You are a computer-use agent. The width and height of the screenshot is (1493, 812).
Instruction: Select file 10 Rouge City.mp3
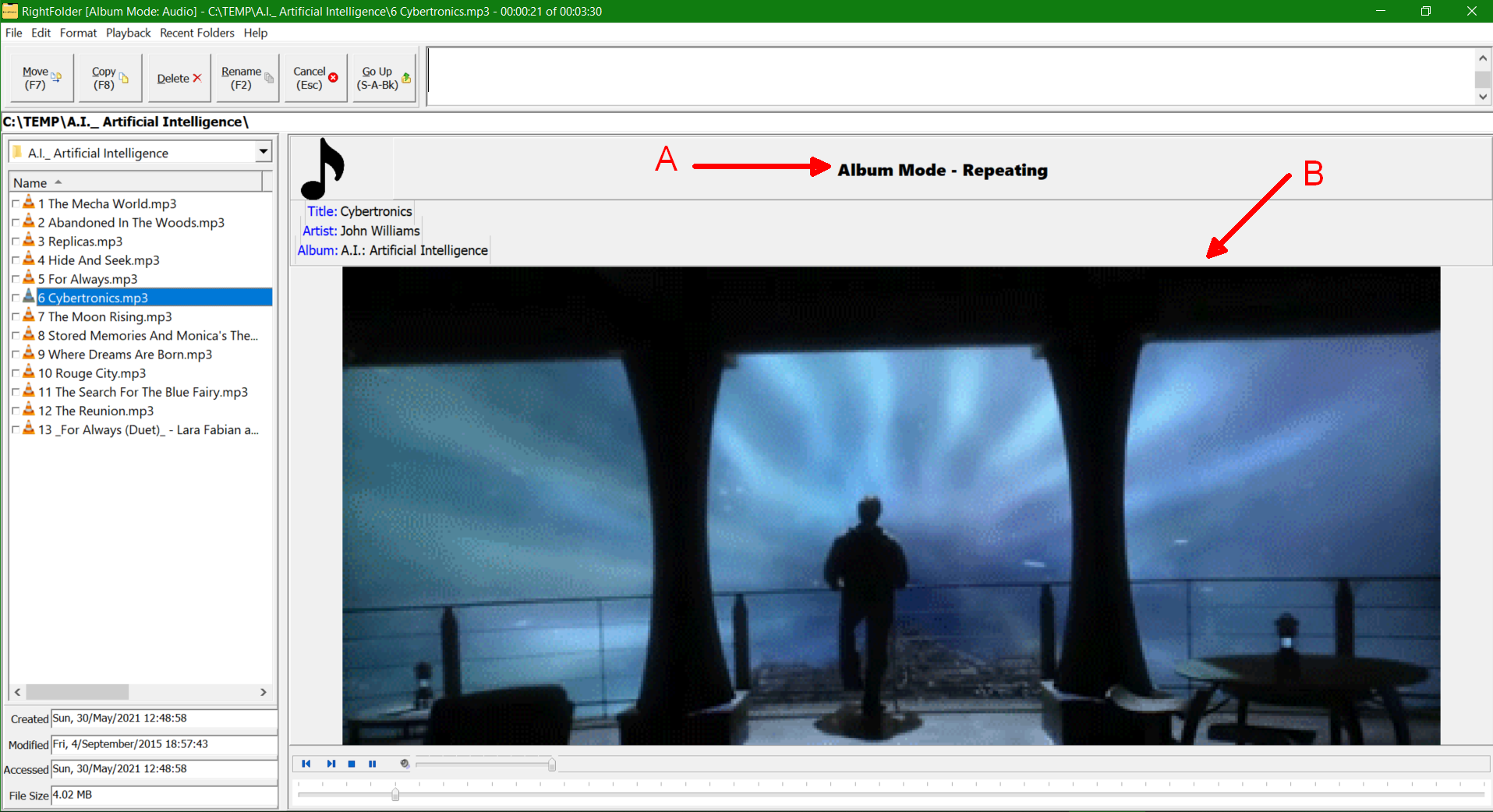(92, 373)
